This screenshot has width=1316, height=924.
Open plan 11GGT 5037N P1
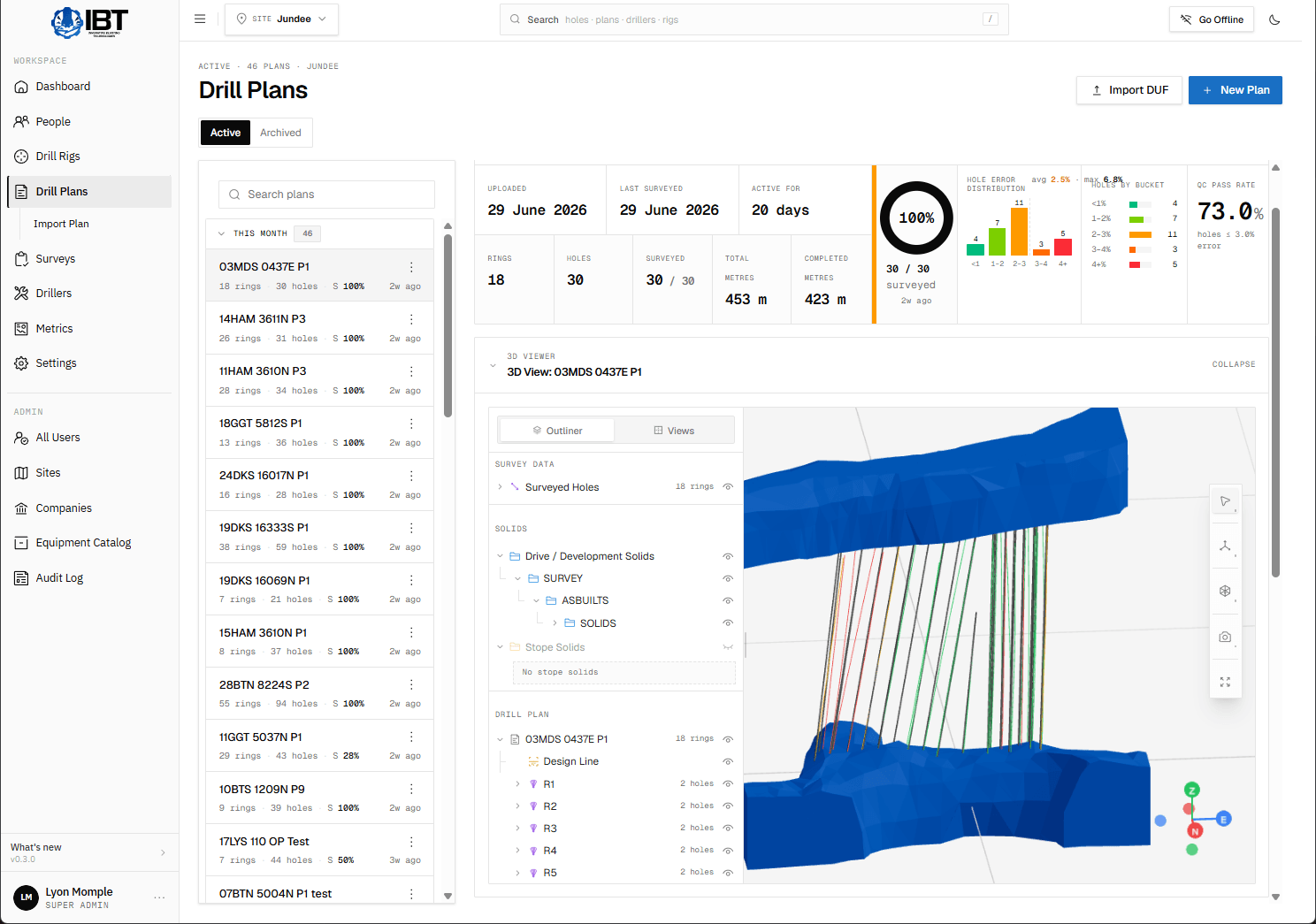[319, 746]
